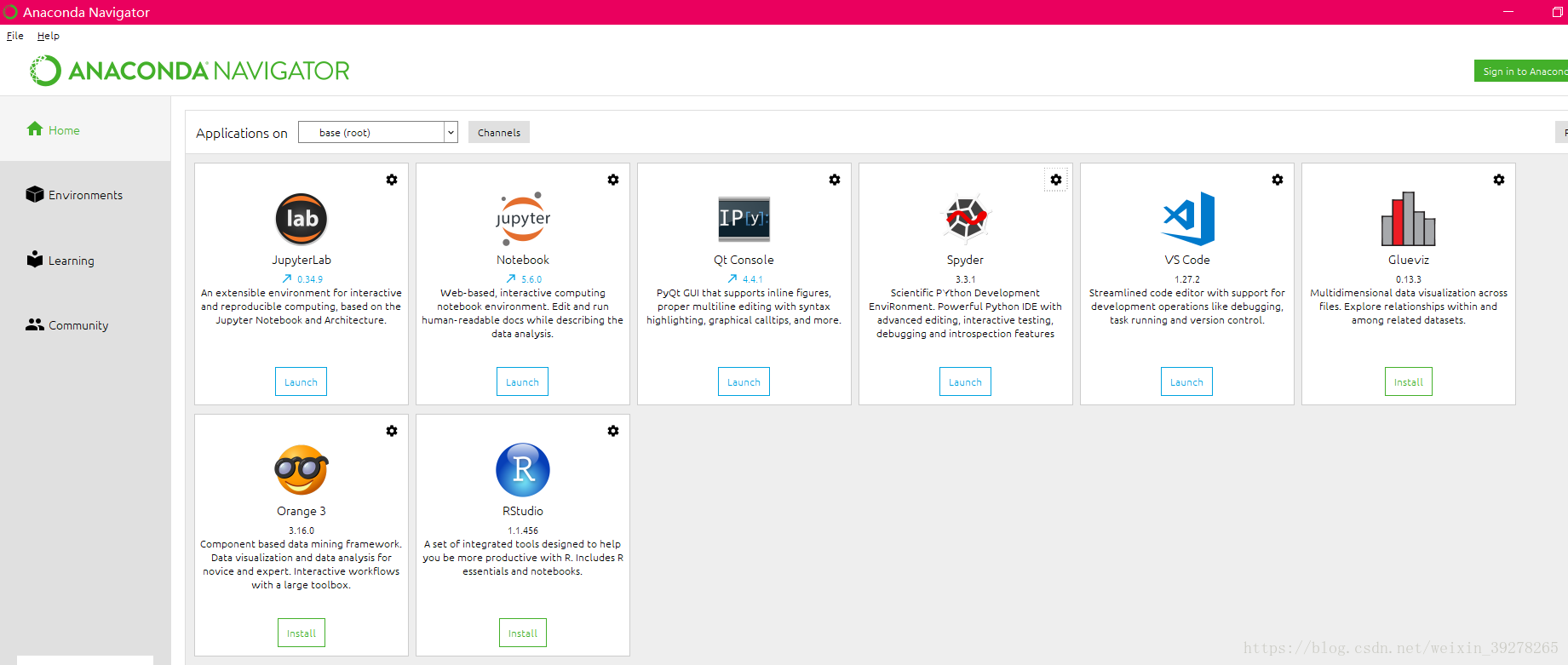Image resolution: width=1568 pixels, height=665 pixels.
Task: Launch Spyder
Action: pos(965,381)
